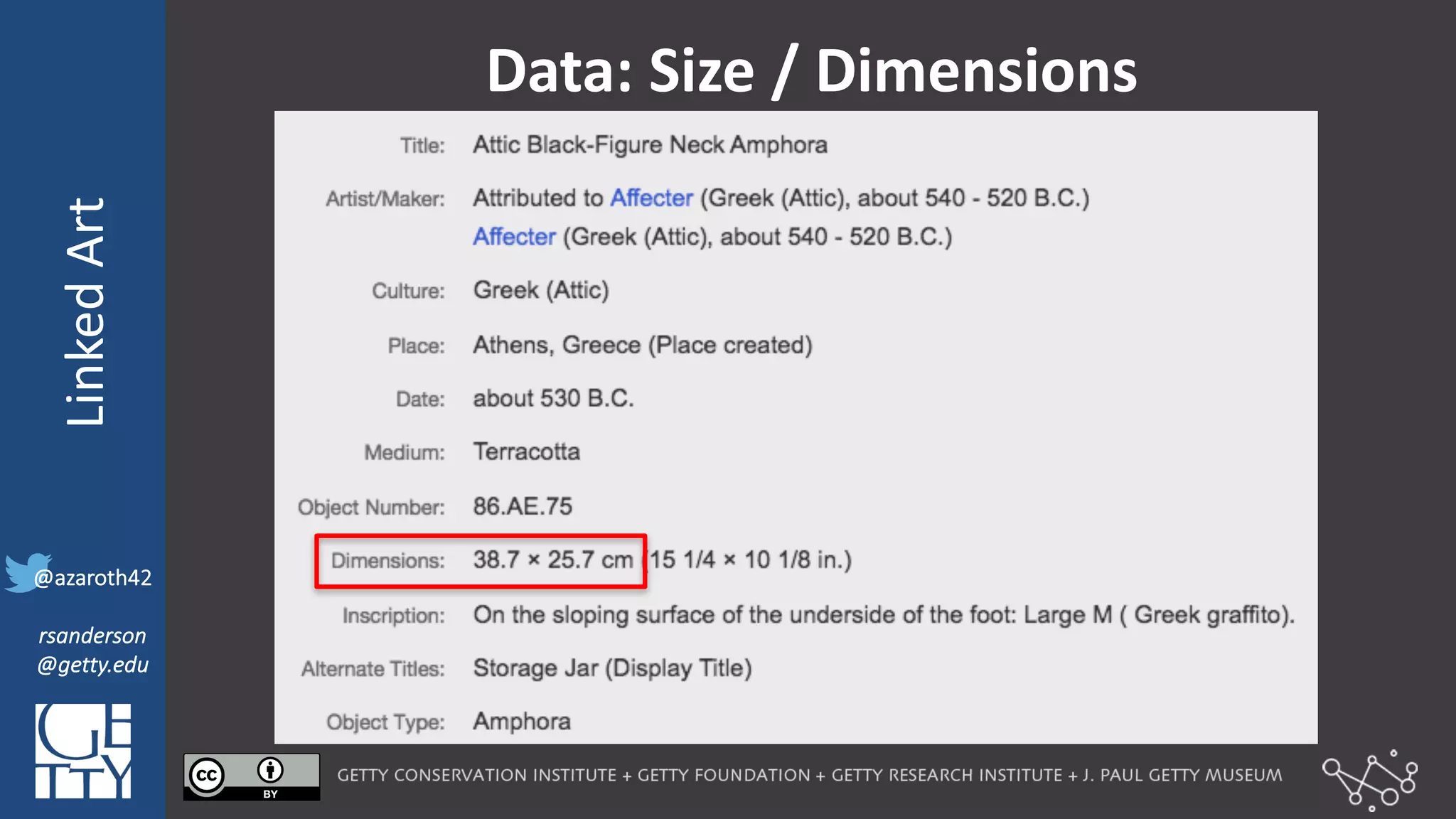Click the Creative Commons BY badge

pos(252,777)
